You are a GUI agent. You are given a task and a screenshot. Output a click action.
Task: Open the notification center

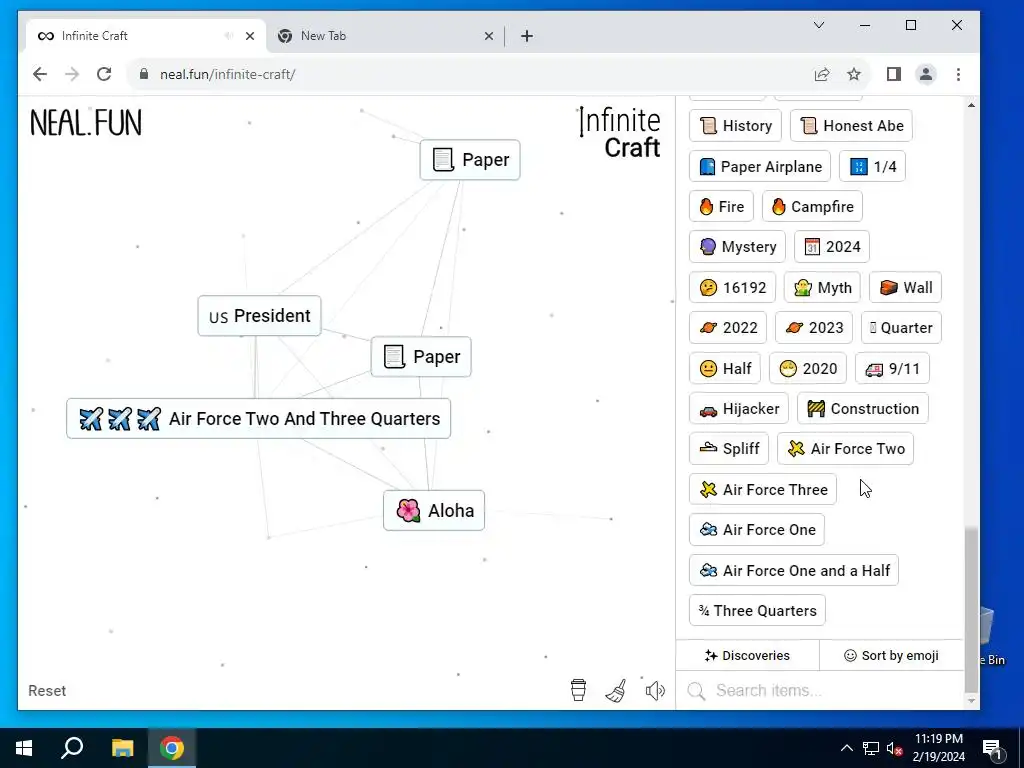point(992,748)
